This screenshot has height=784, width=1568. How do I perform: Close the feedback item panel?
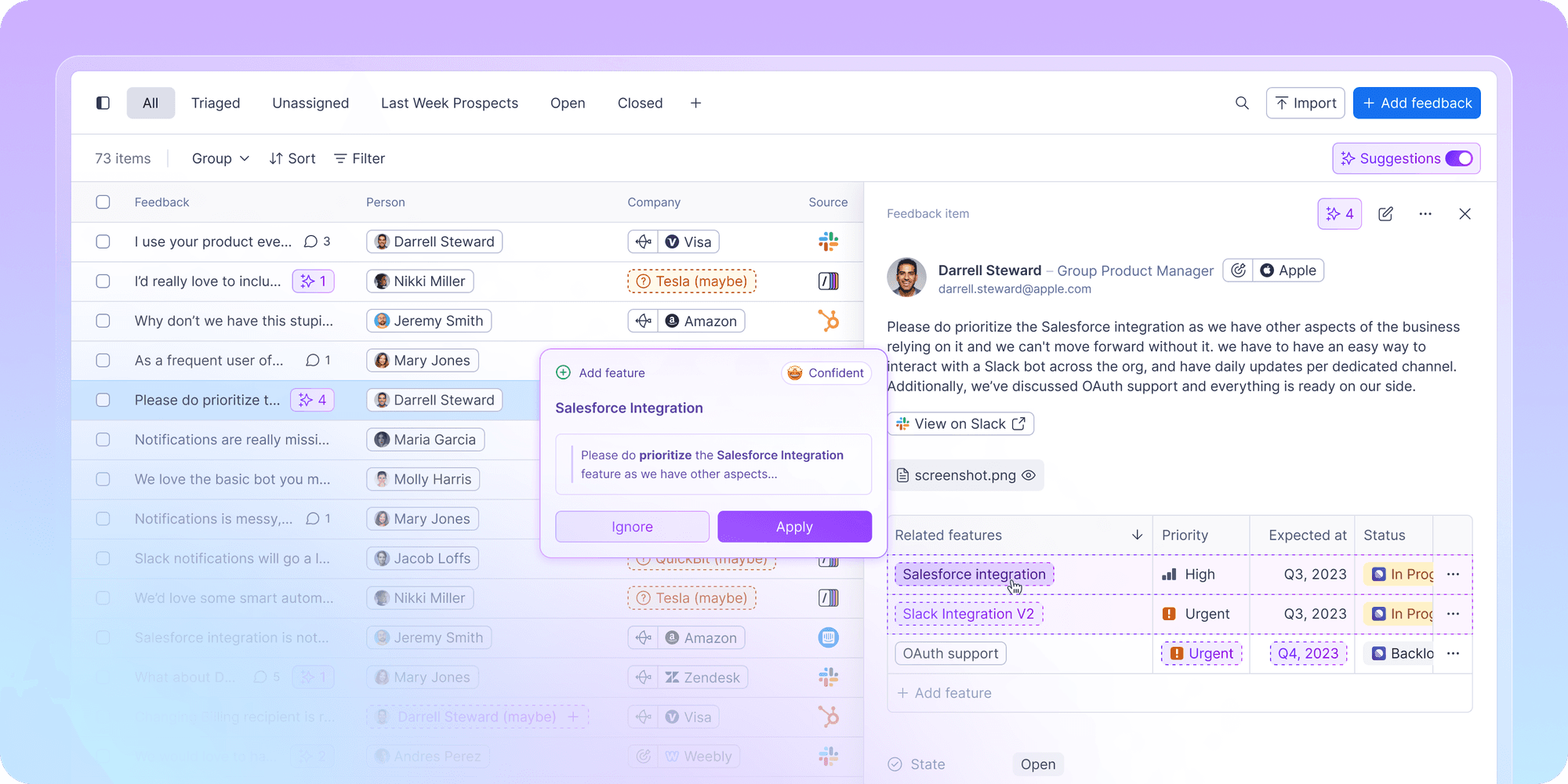point(1465,214)
